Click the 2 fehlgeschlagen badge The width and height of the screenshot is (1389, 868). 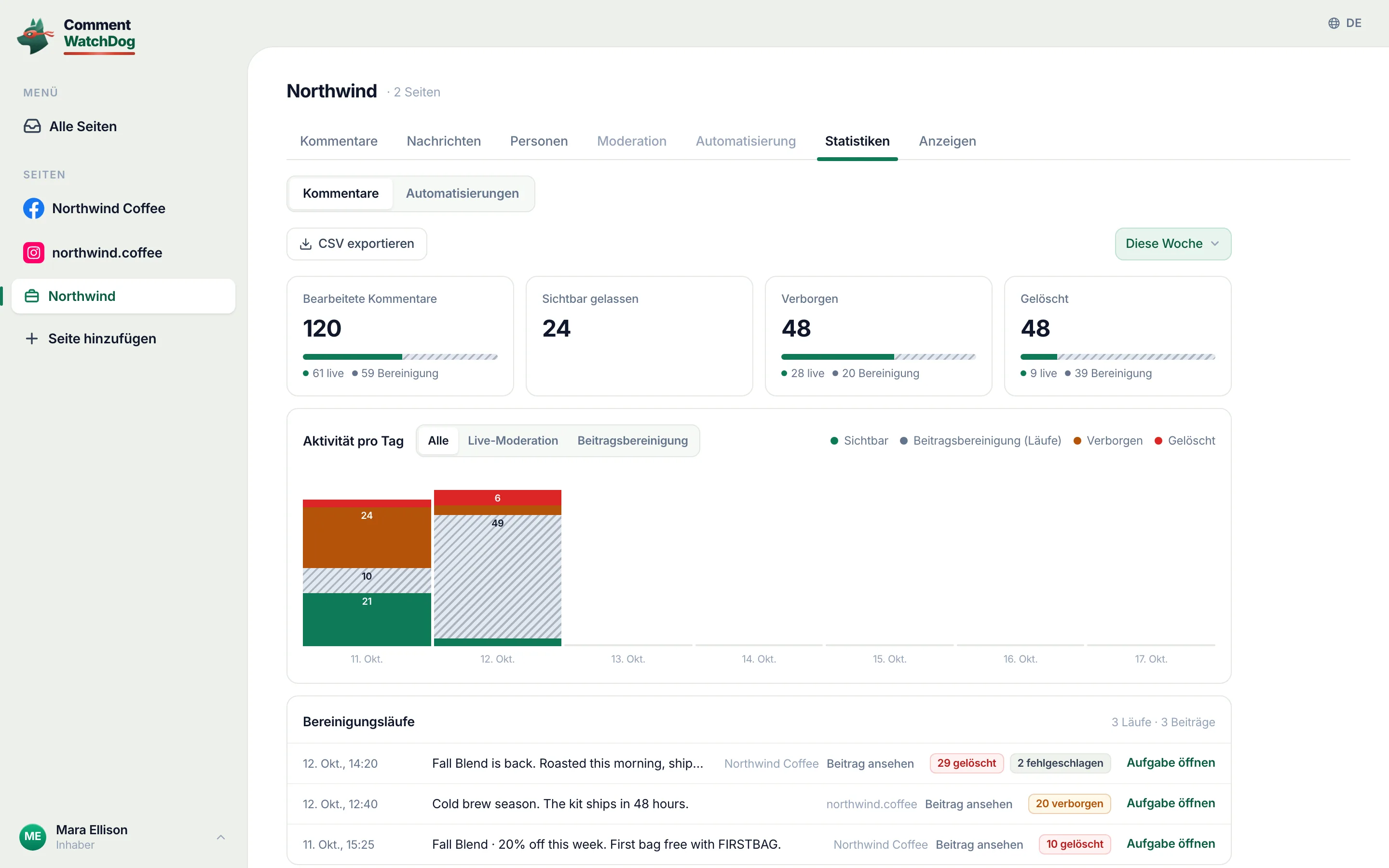[x=1060, y=763]
